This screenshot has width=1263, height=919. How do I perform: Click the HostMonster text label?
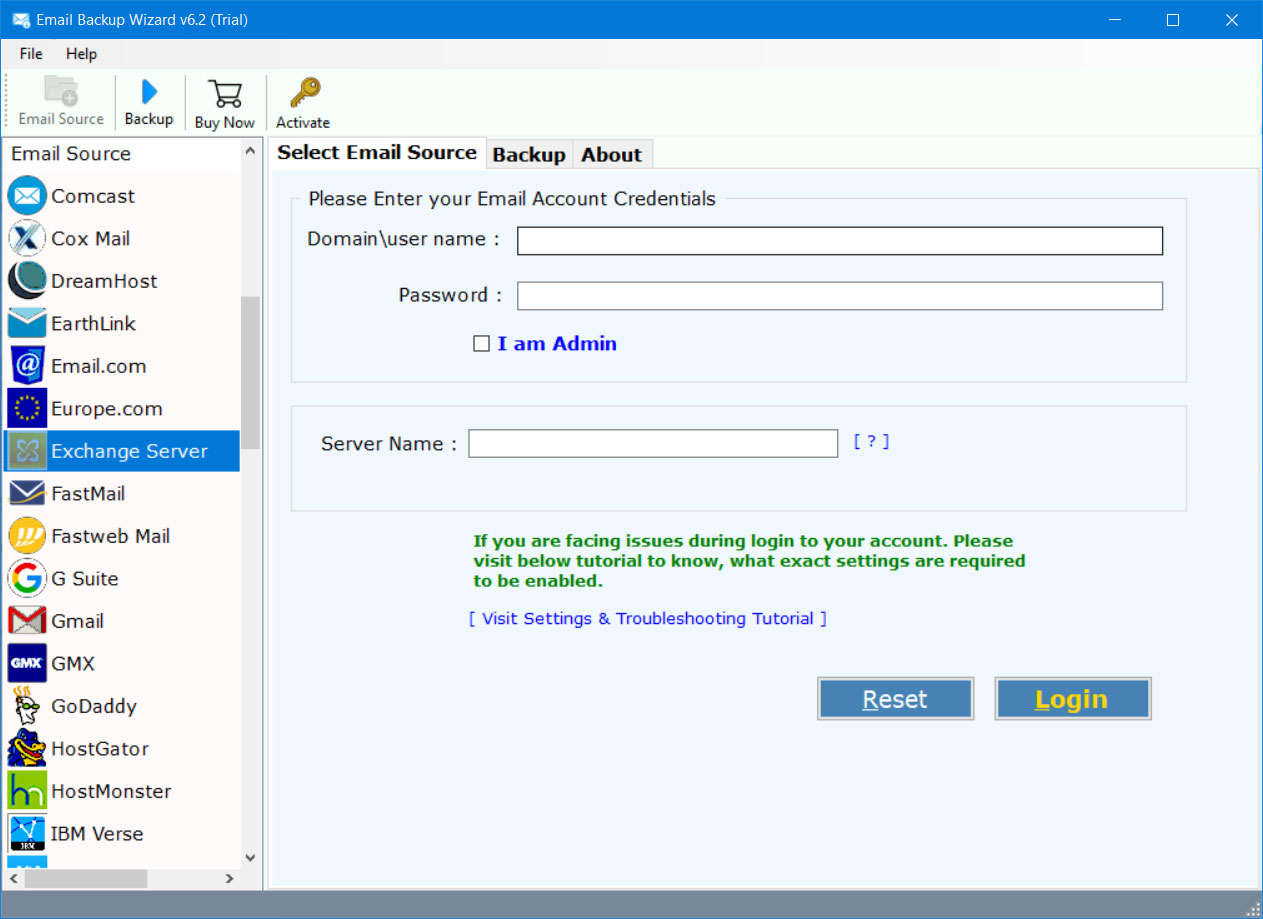111,791
